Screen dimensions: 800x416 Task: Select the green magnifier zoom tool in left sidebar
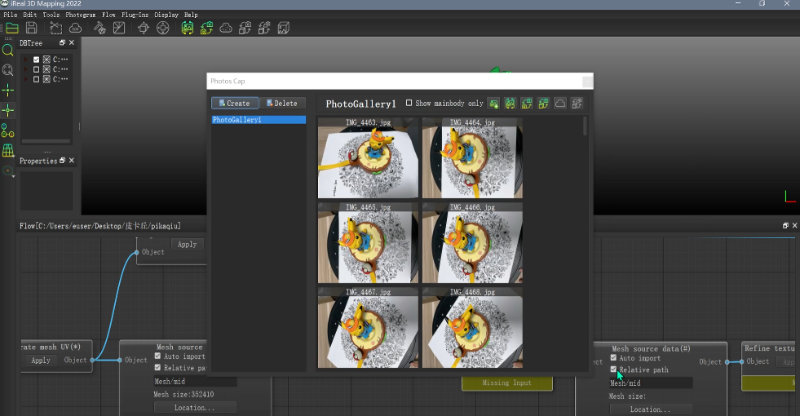8,50
